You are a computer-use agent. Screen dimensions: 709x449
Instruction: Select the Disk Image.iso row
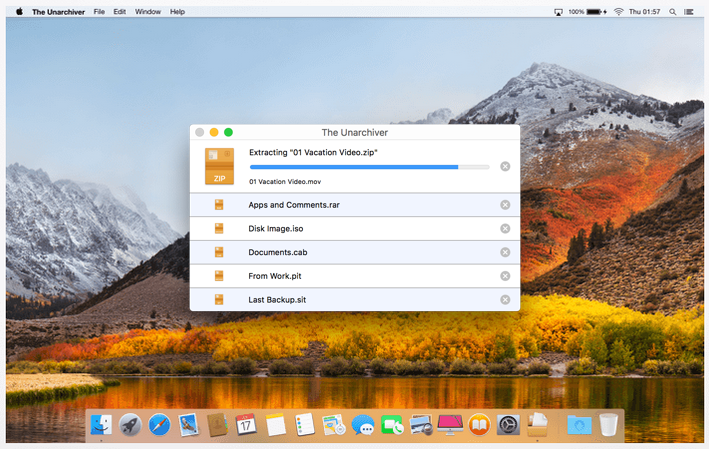click(x=355, y=228)
